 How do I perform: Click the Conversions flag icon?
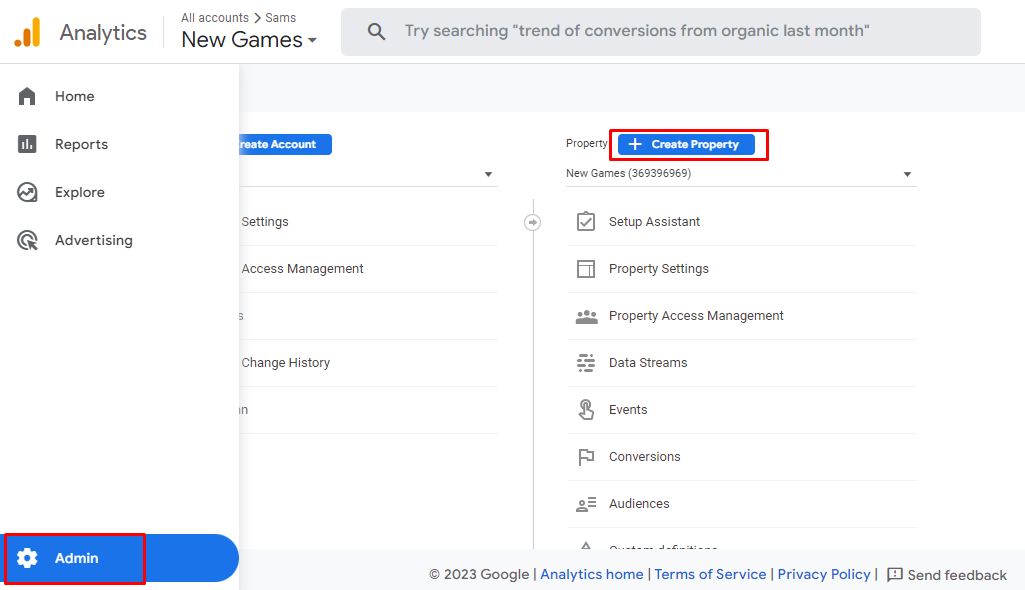click(x=586, y=457)
